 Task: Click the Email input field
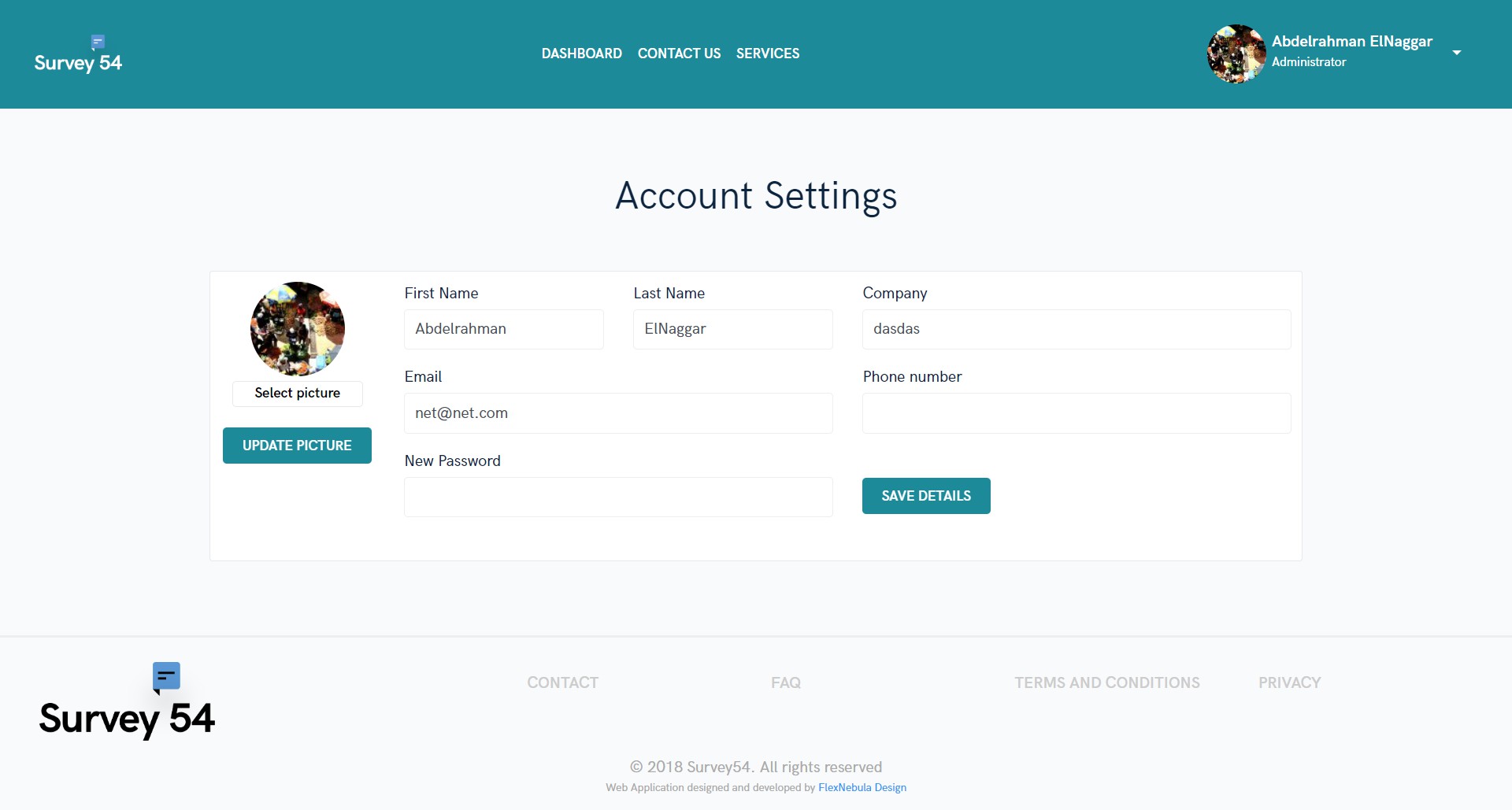pyautogui.click(x=617, y=413)
